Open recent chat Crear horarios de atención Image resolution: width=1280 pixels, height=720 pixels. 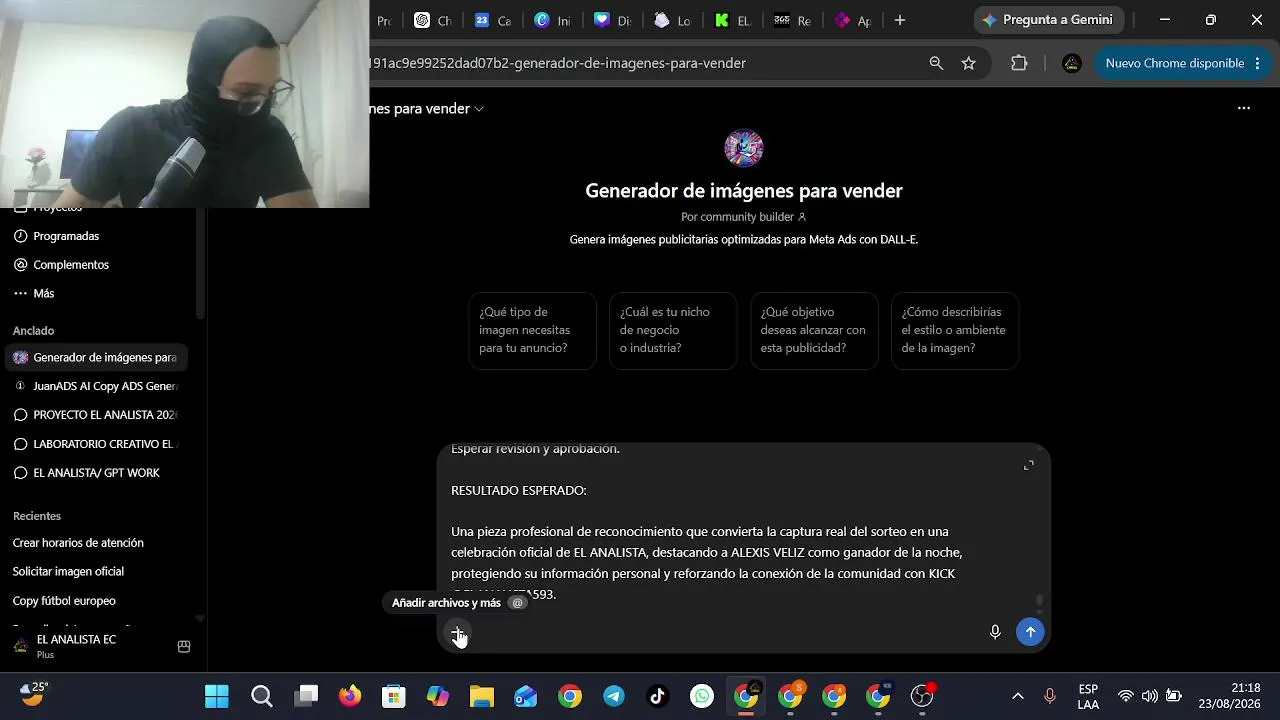click(x=78, y=543)
